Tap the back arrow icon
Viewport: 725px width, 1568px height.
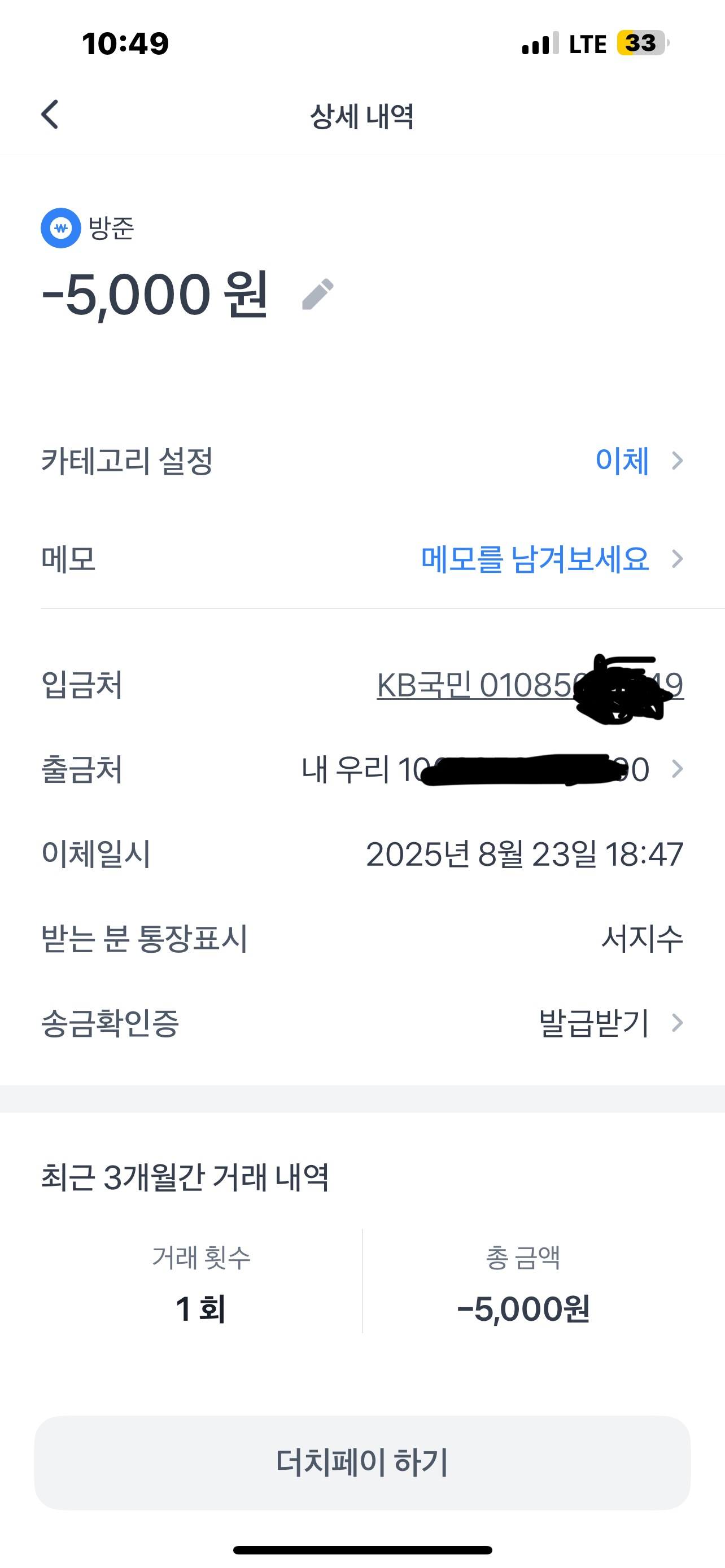50,115
